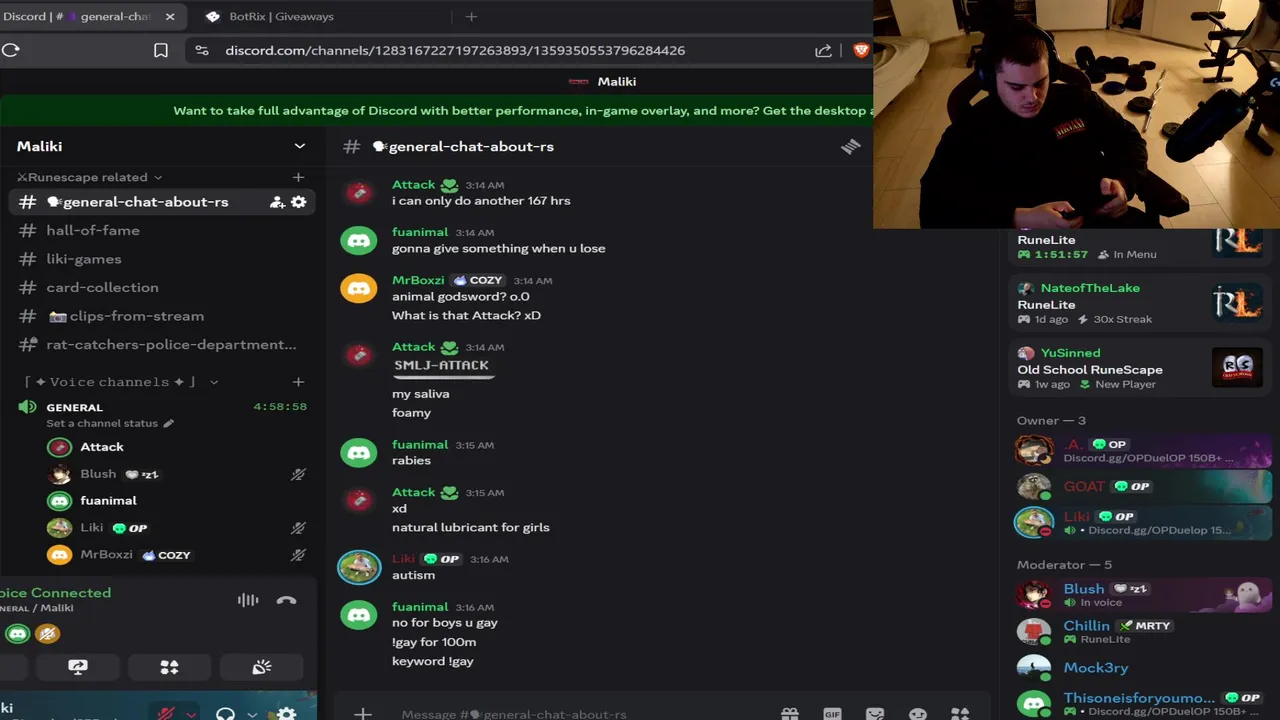Collapse the Voice channels category
Screen dimensions: 1280x720
120,382
